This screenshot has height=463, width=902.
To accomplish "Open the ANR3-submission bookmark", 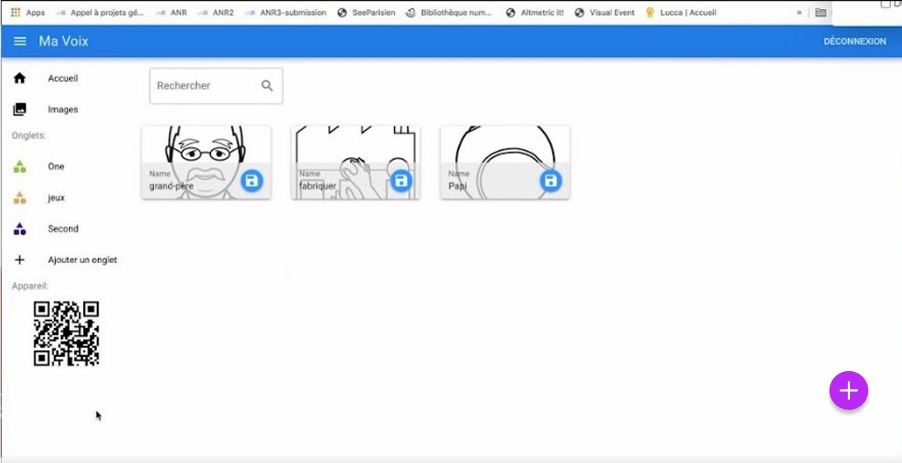I will point(292,13).
